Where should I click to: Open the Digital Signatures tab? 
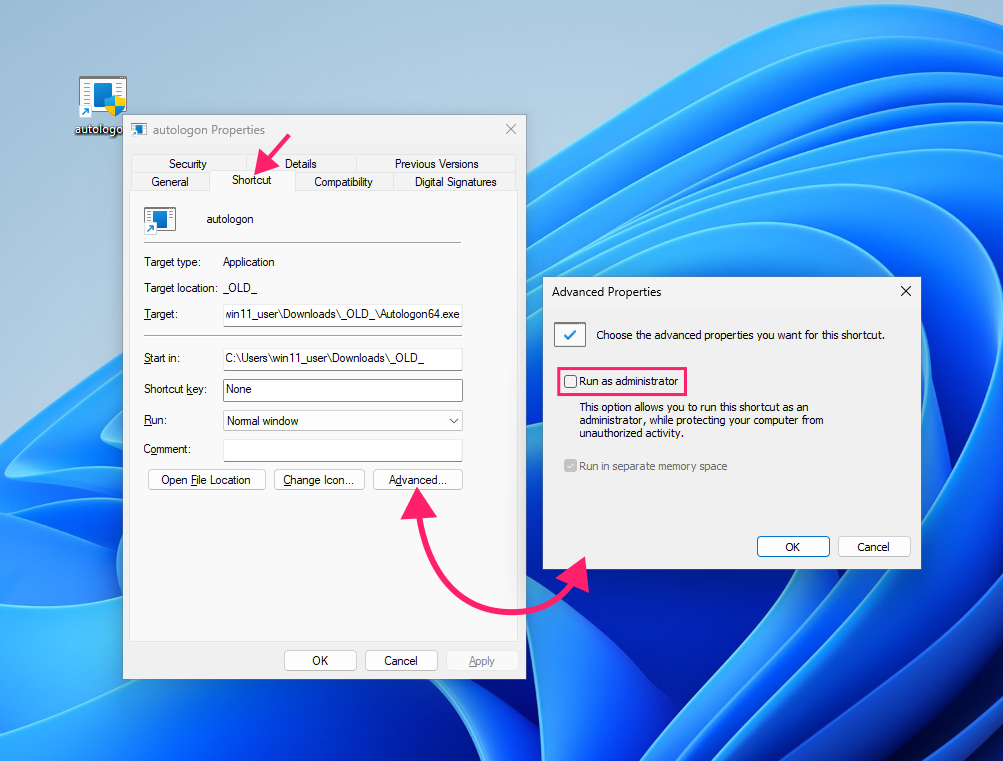point(455,182)
